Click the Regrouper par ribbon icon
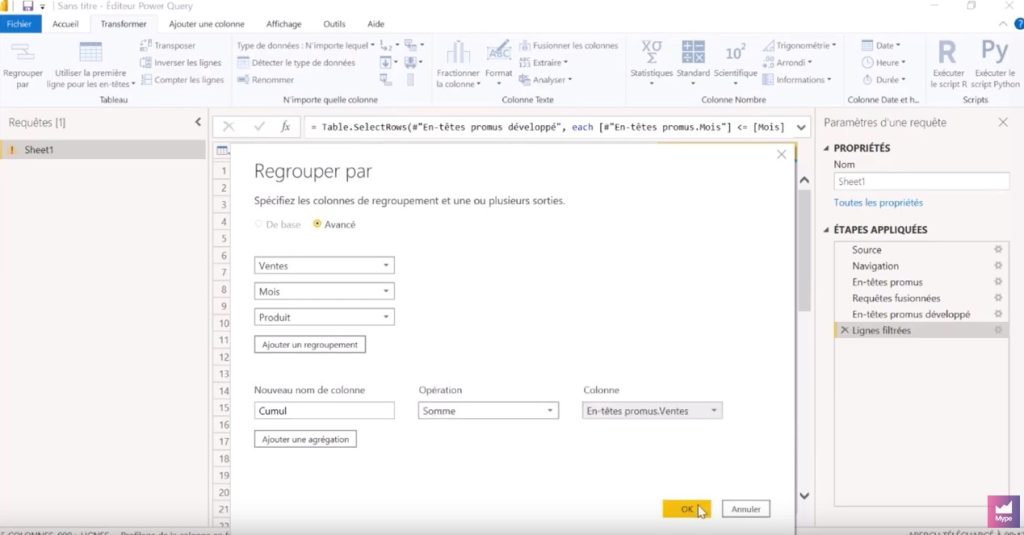 tap(22, 53)
